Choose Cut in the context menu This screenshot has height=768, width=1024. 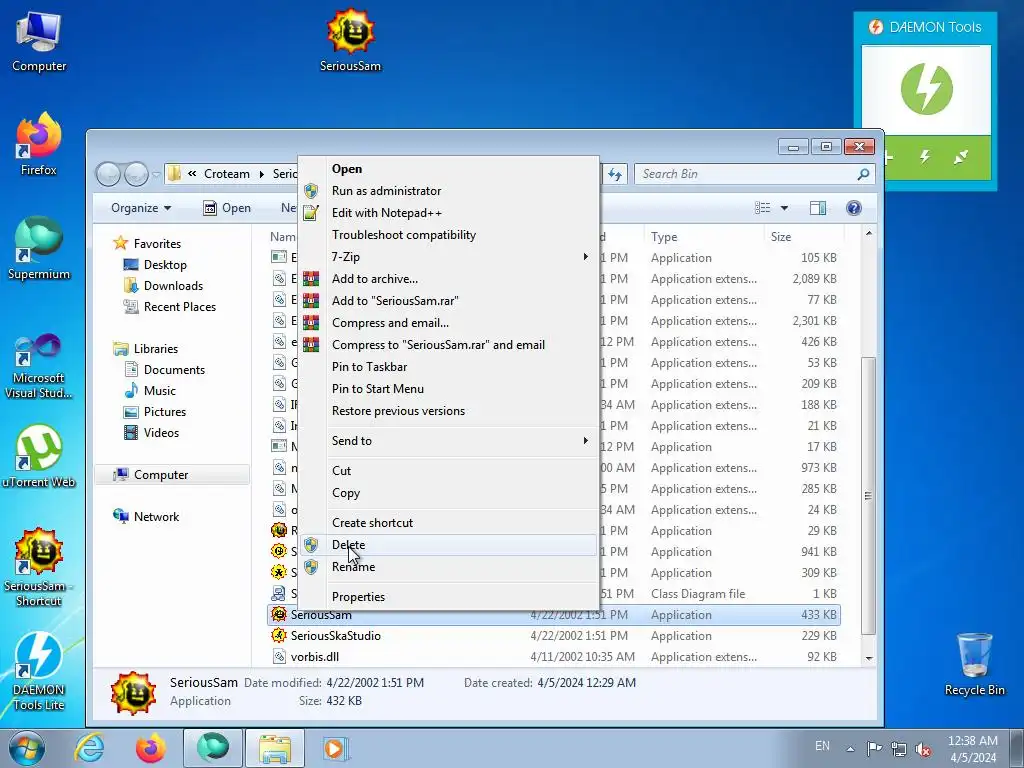click(x=451, y=471)
